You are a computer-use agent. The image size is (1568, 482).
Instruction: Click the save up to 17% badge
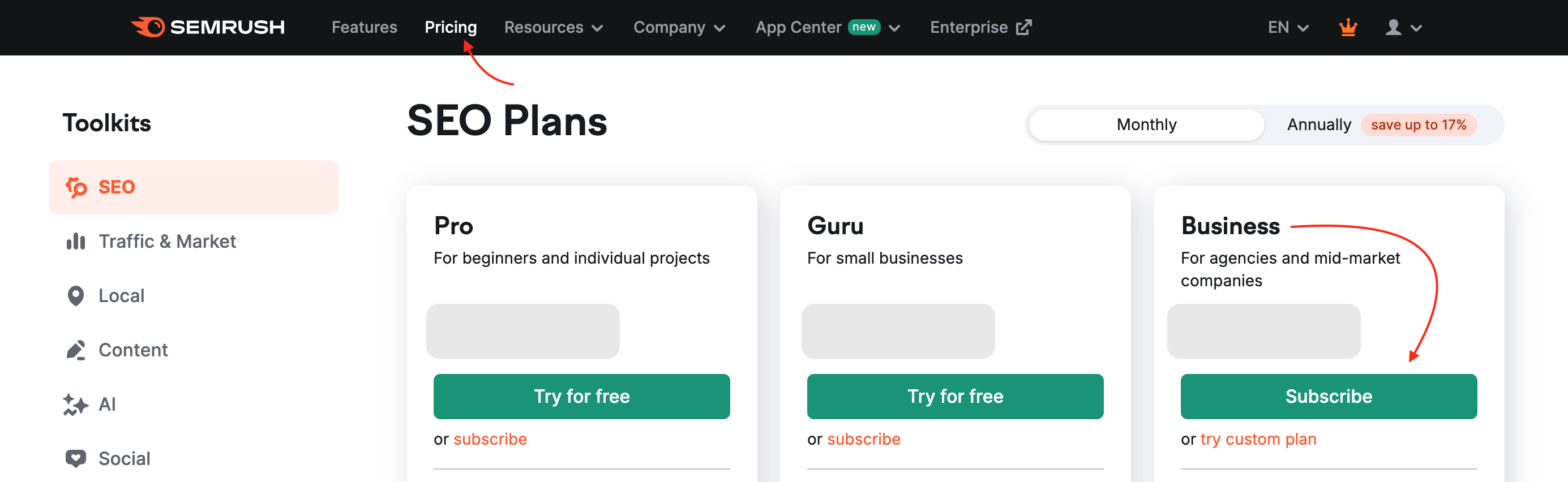pos(1419,124)
